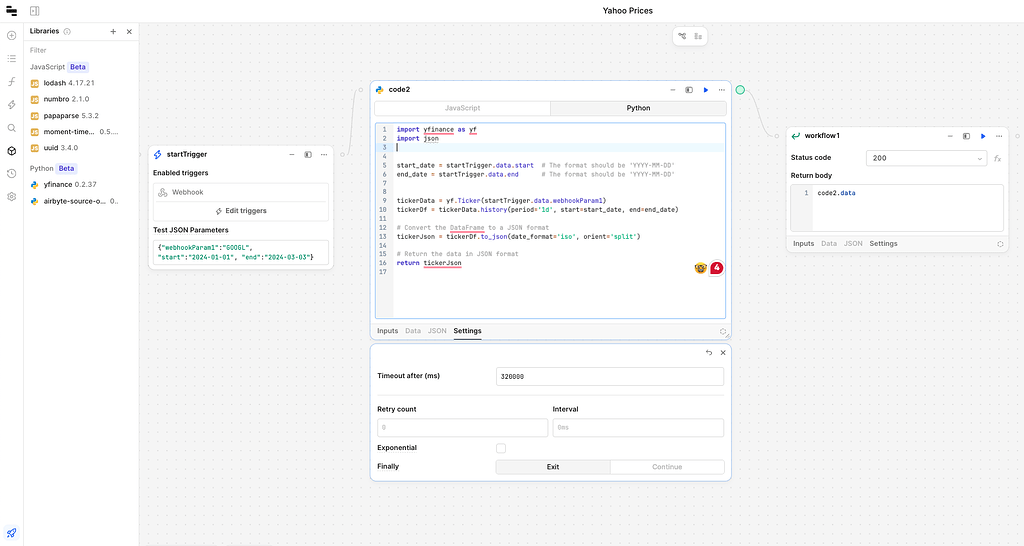Click the auto-layout canvas icon
Viewport: 1024px width, 546px height.
coord(682,37)
